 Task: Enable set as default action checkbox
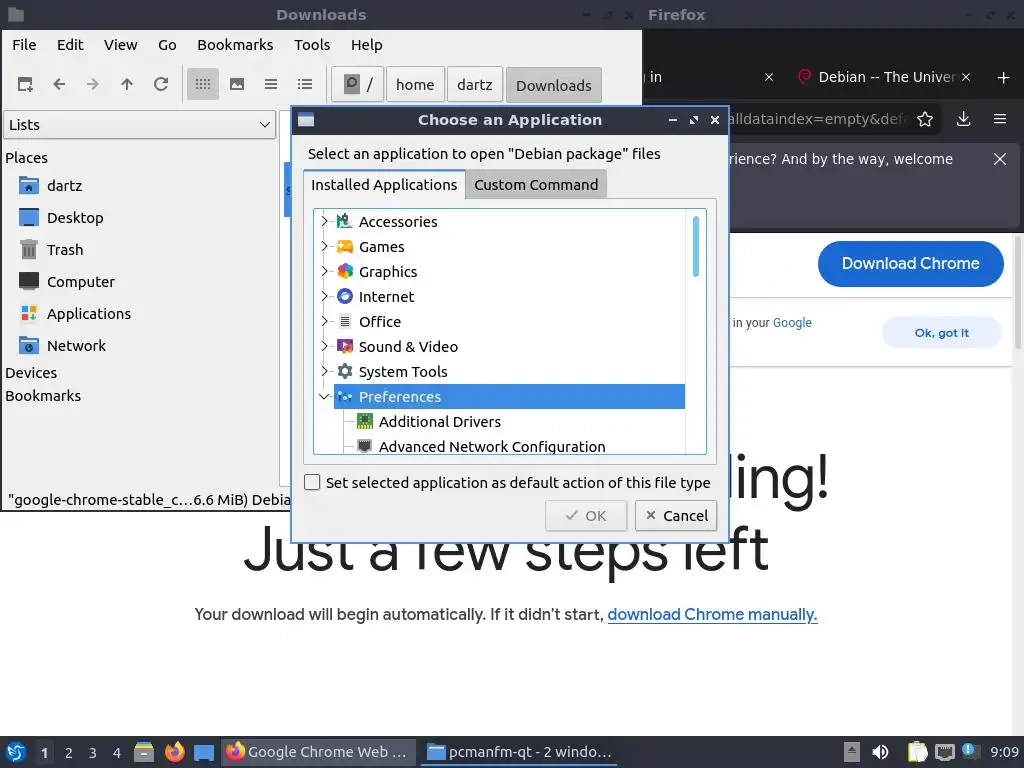312,483
